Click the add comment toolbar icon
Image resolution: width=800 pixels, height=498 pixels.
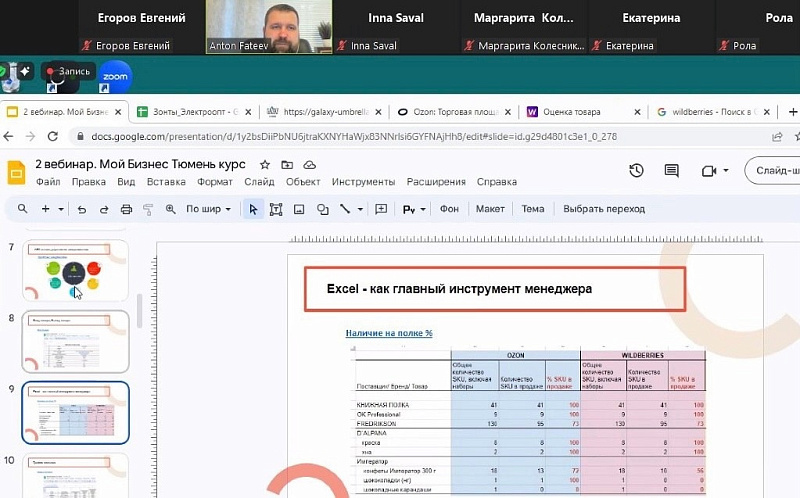(x=381, y=209)
